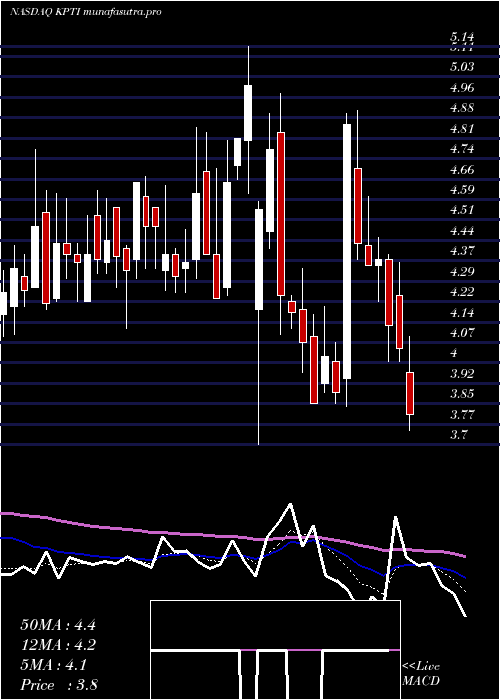Click the 4.59 price level label
Image resolution: width=500 pixels, height=700 pixels.
[462, 190]
